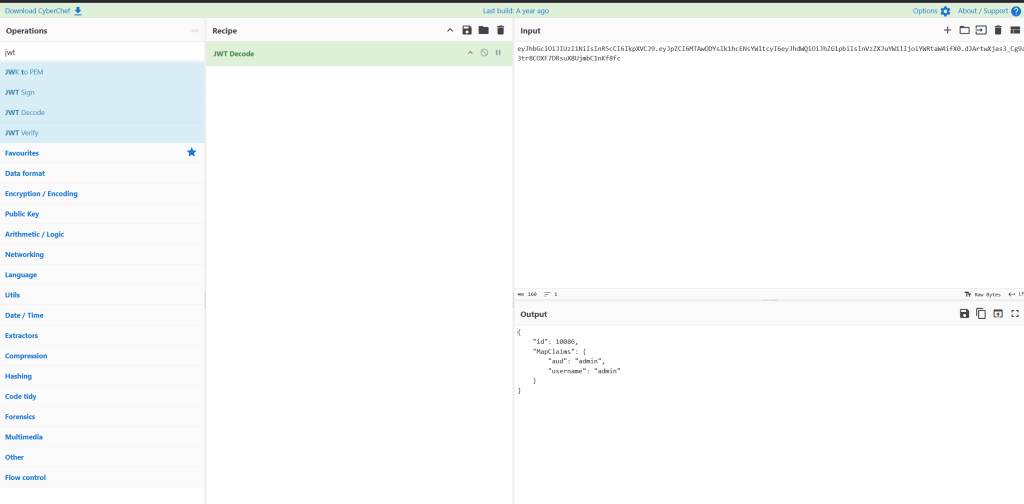The height and width of the screenshot is (504, 1024).
Task: Maximise the output pane
Action: (1014, 314)
